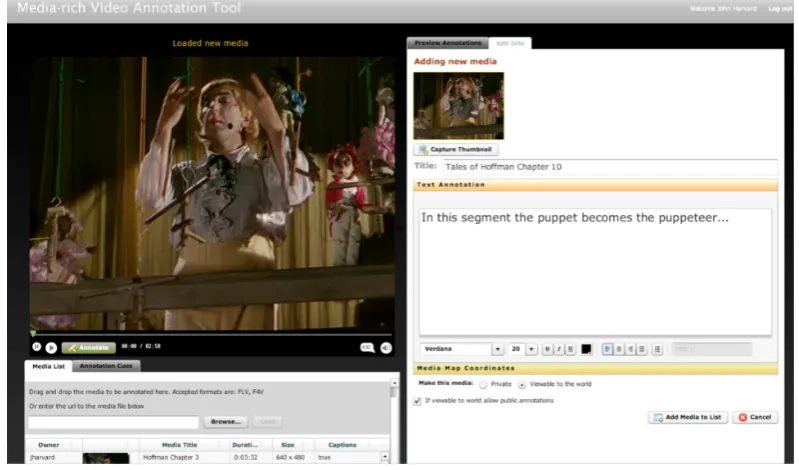Sort by Size column header
This screenshot has height=470, width=799.
point(288,445)
